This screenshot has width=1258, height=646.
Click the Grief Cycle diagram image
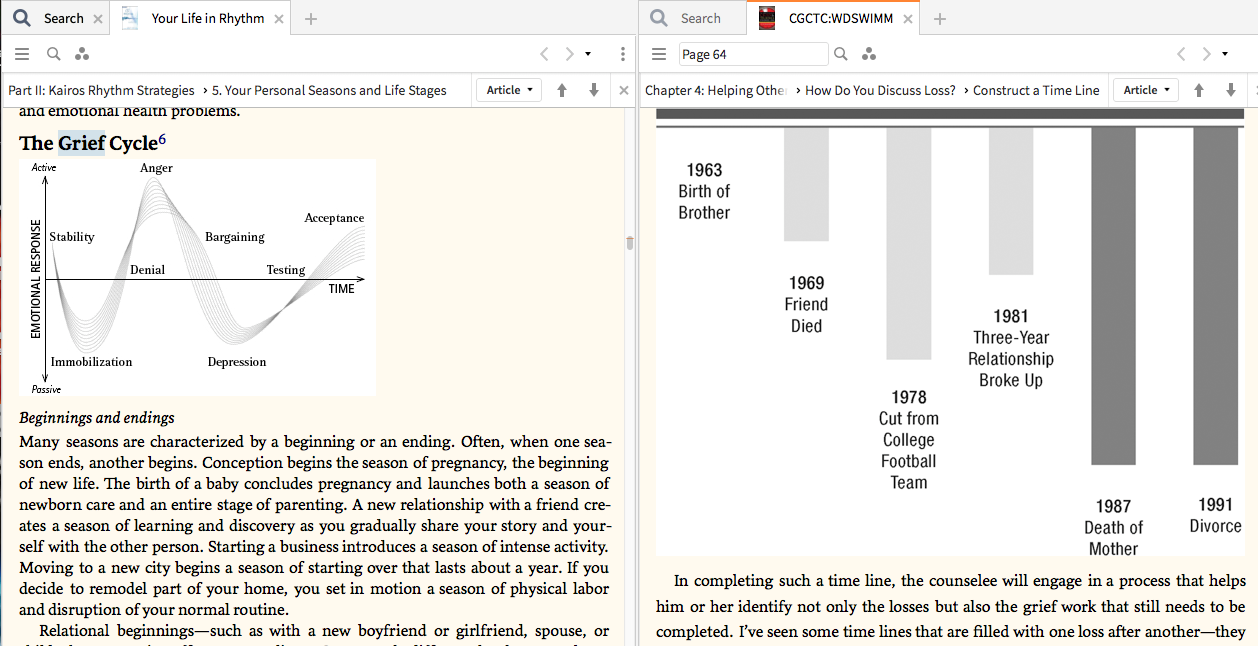tap(197, 277)
